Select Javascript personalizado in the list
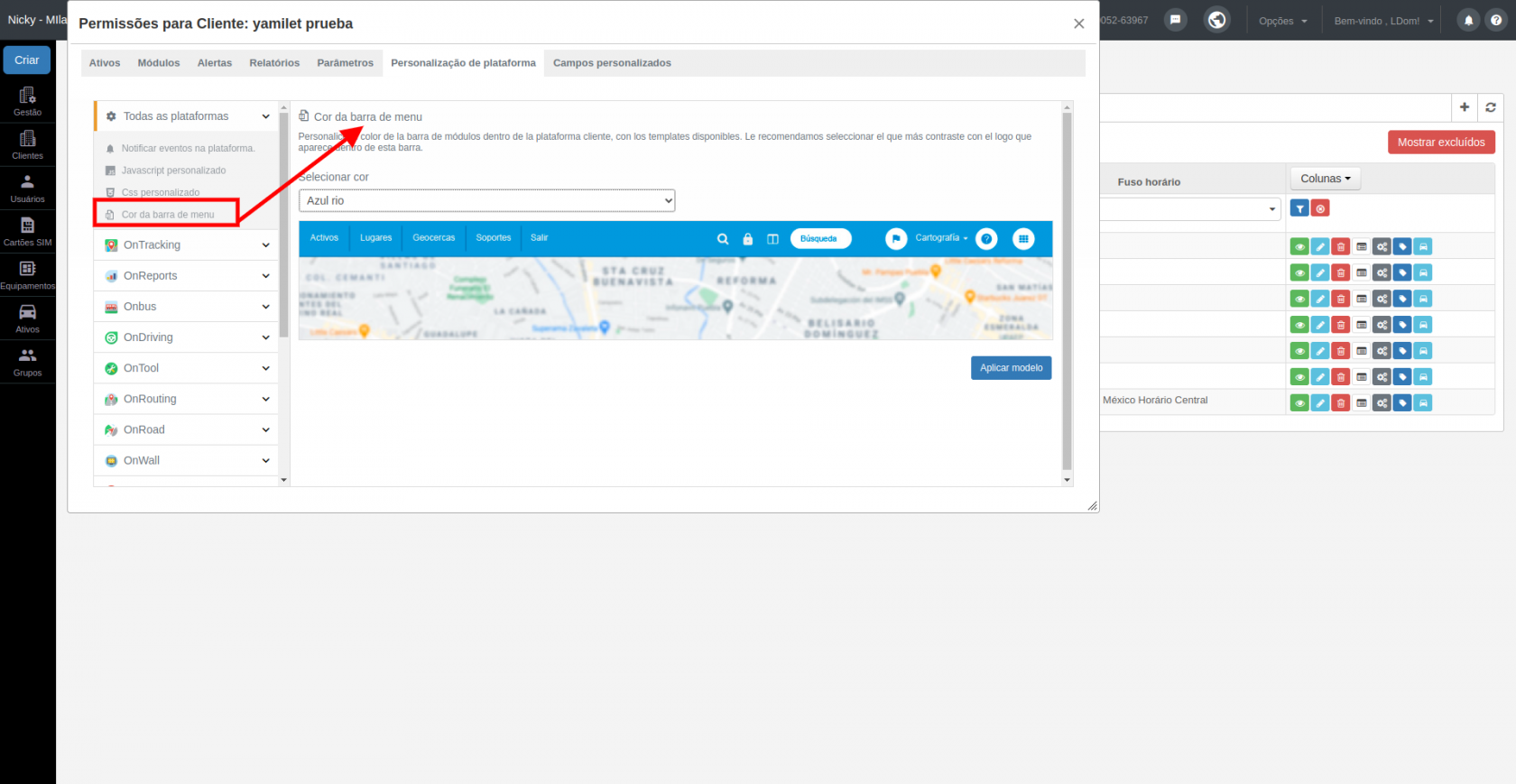 tap(173, 171)
